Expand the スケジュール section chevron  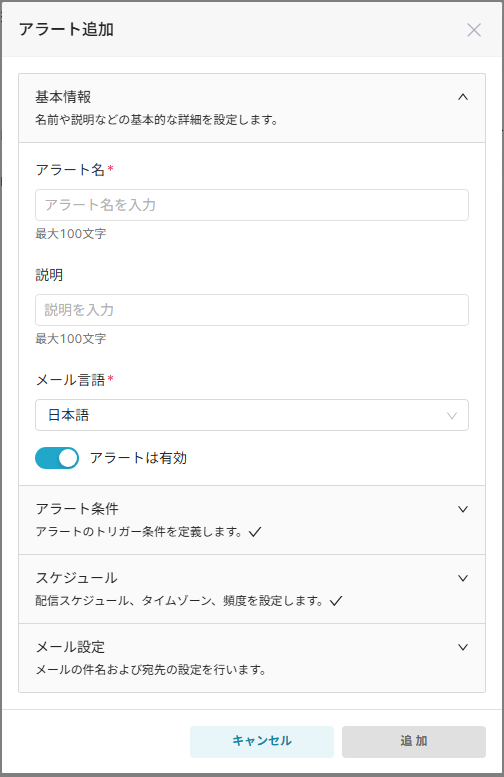[x=463, y=578]
